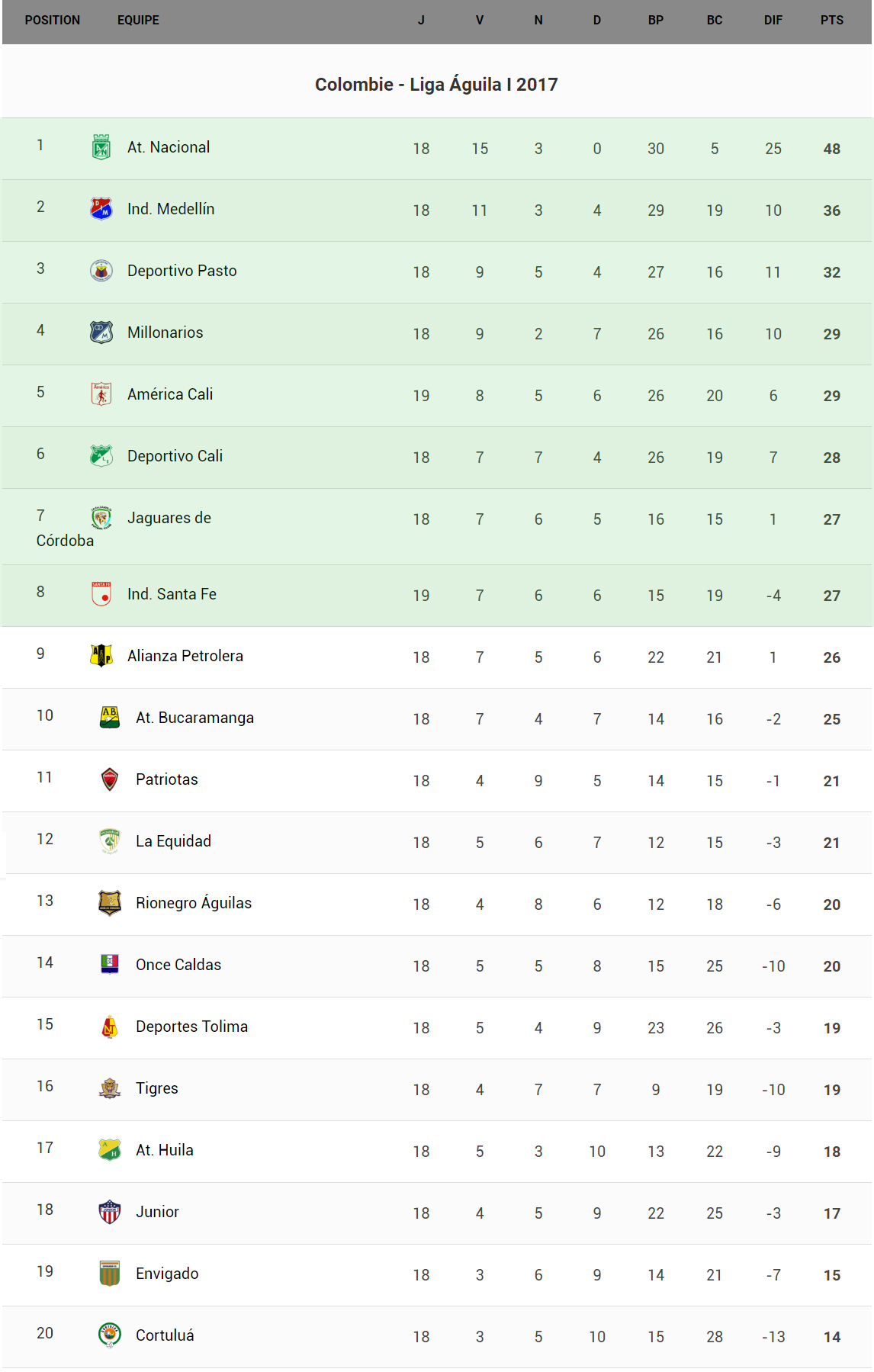
Task: Click the Junior club crest
Action: pos(110,1212)
